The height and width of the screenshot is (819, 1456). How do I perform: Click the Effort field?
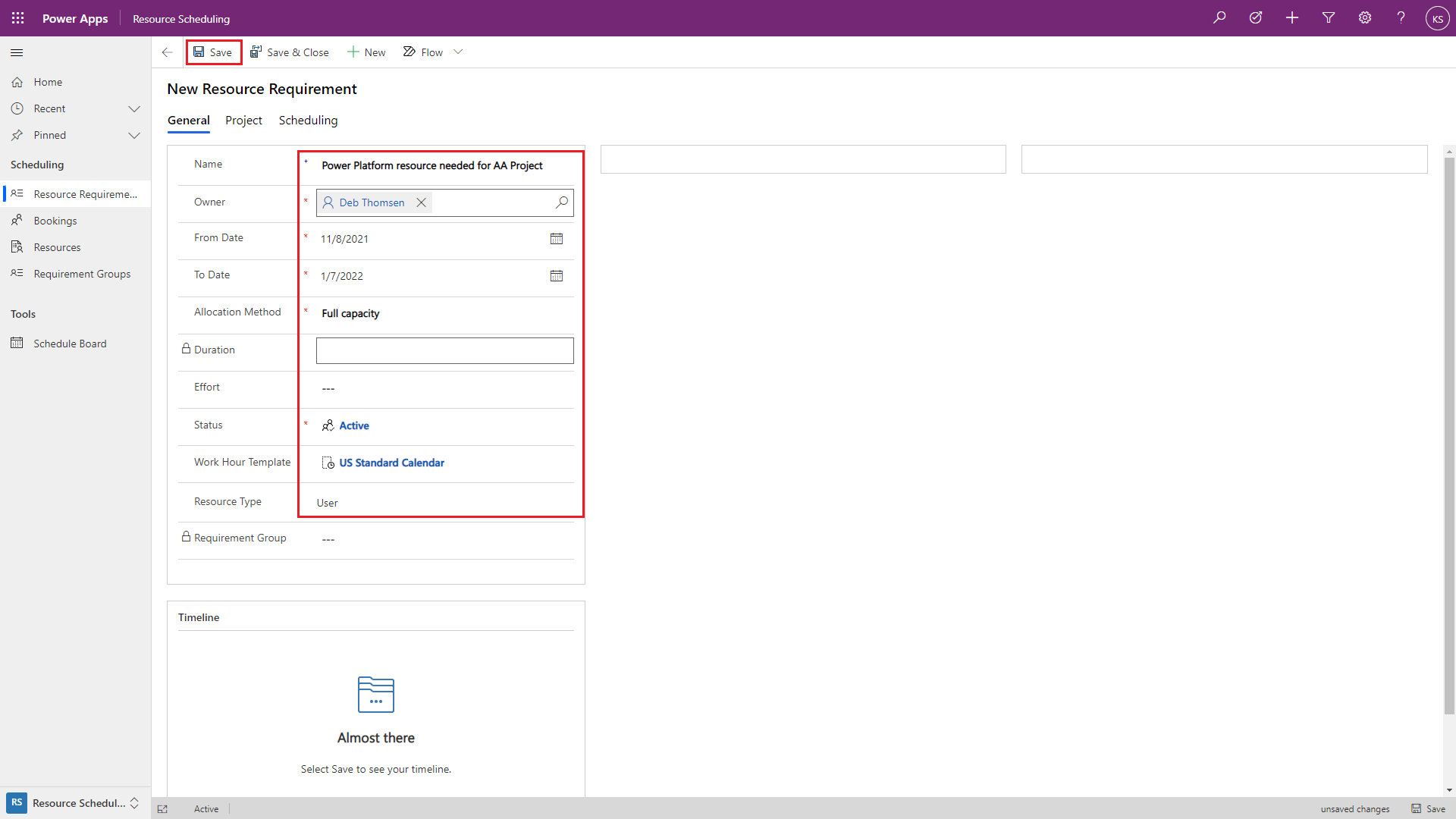point(444,388)
